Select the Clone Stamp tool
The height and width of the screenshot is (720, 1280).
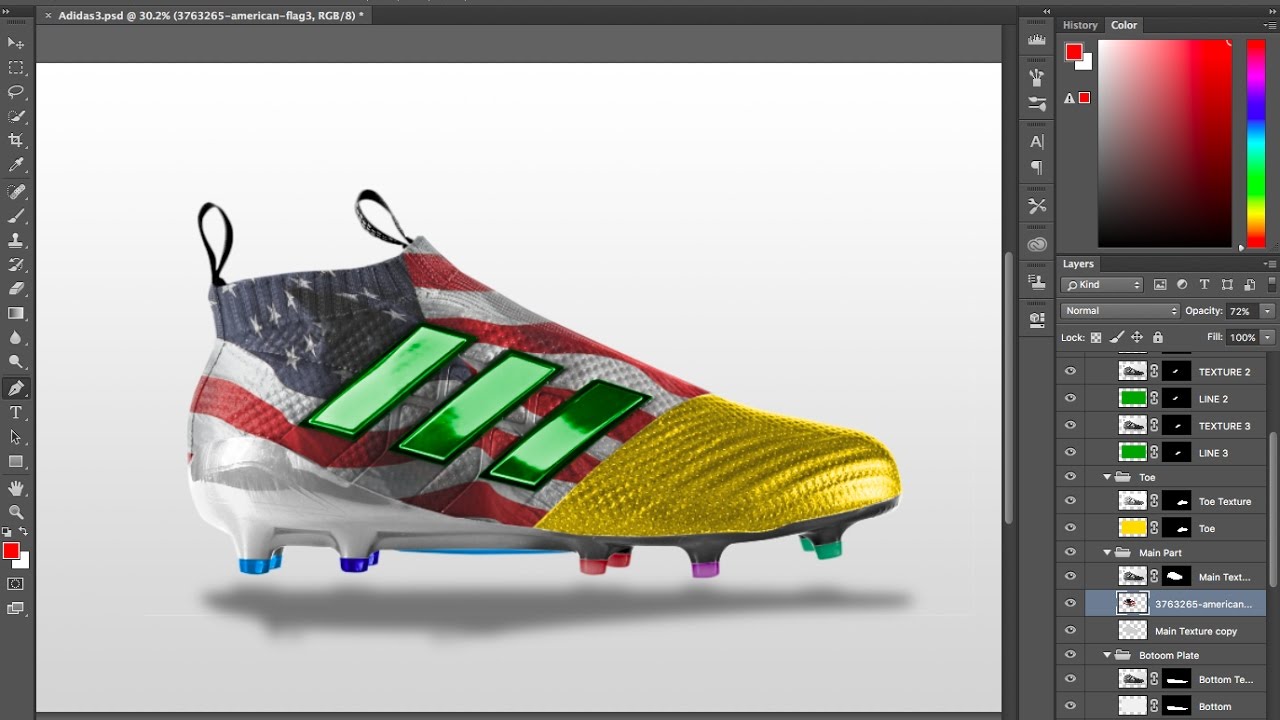point(16,240)
